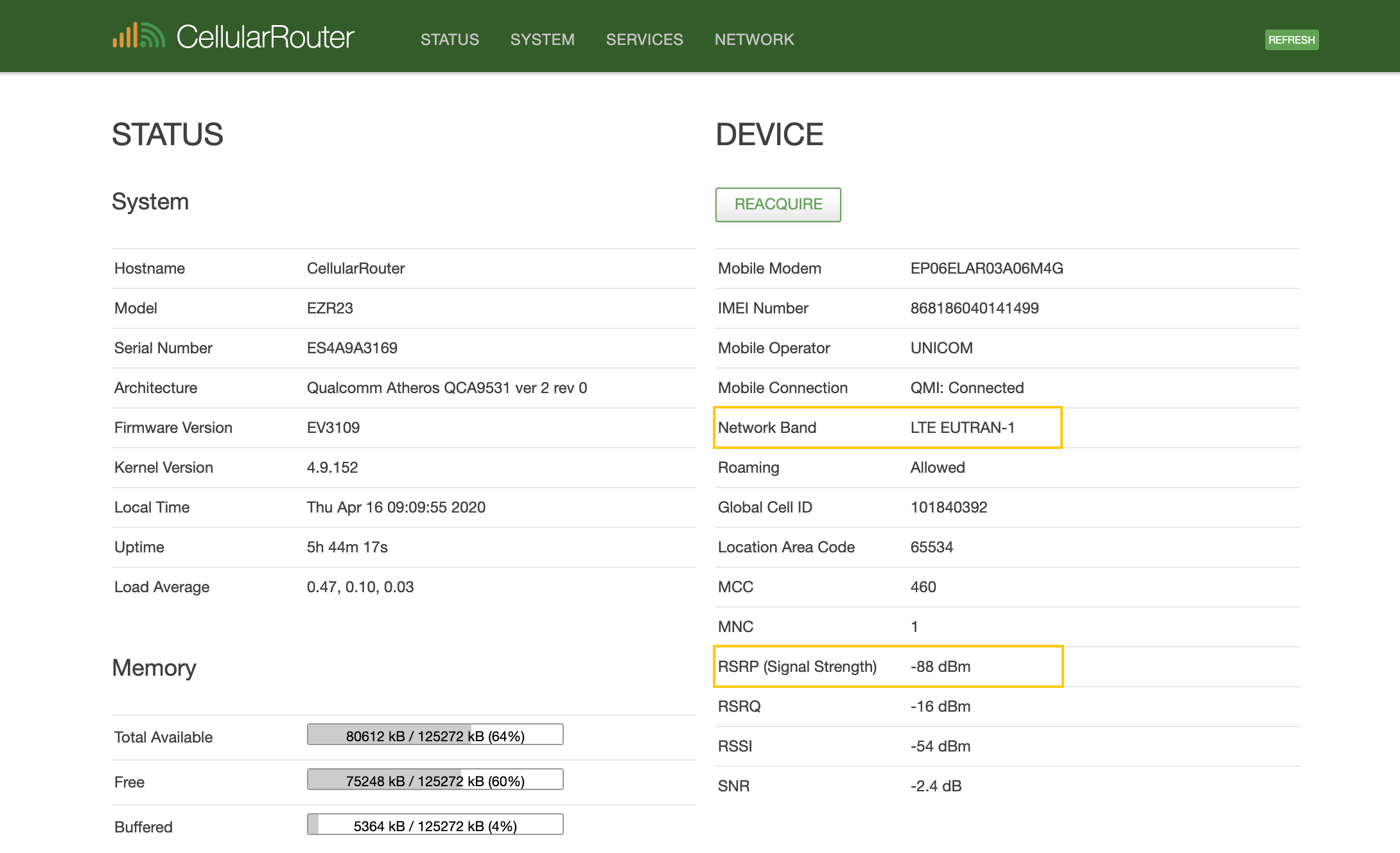Screen dimensions: 1400x853
Task: Click the Buffered memory label
Action: click(143, 827)
